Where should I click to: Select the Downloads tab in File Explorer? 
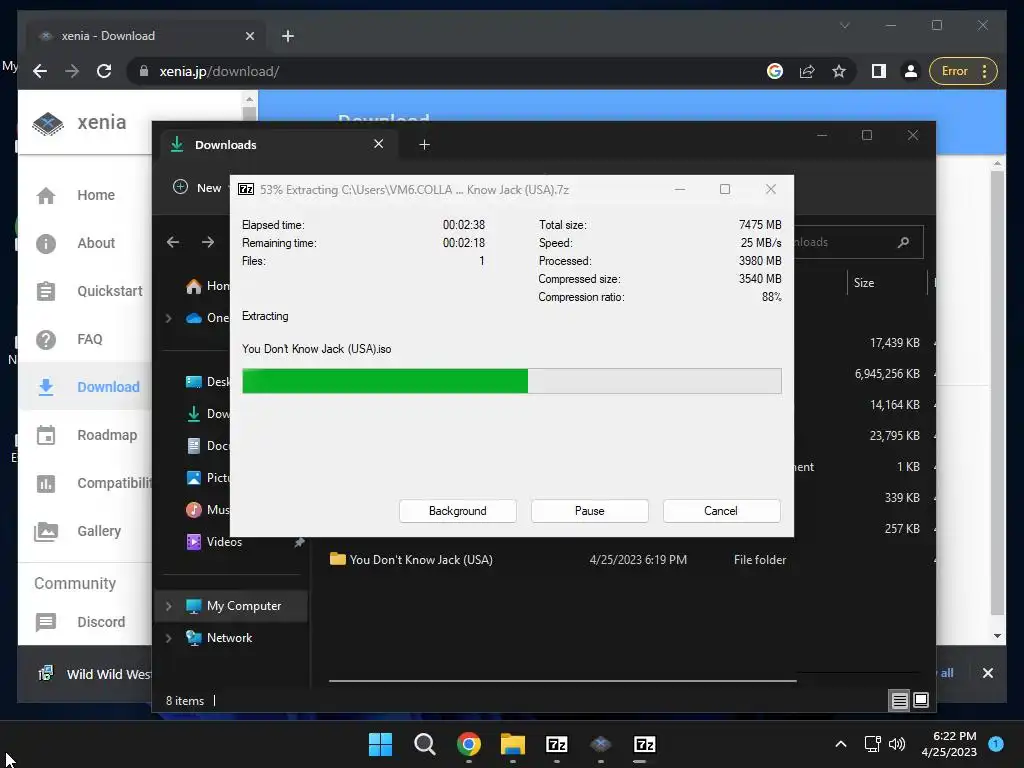[278, 145]
